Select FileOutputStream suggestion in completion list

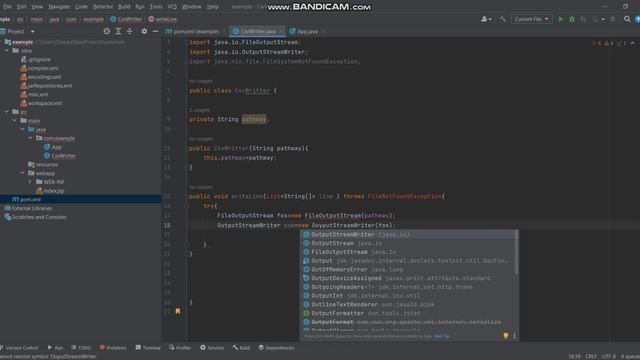tap(408, 252)
